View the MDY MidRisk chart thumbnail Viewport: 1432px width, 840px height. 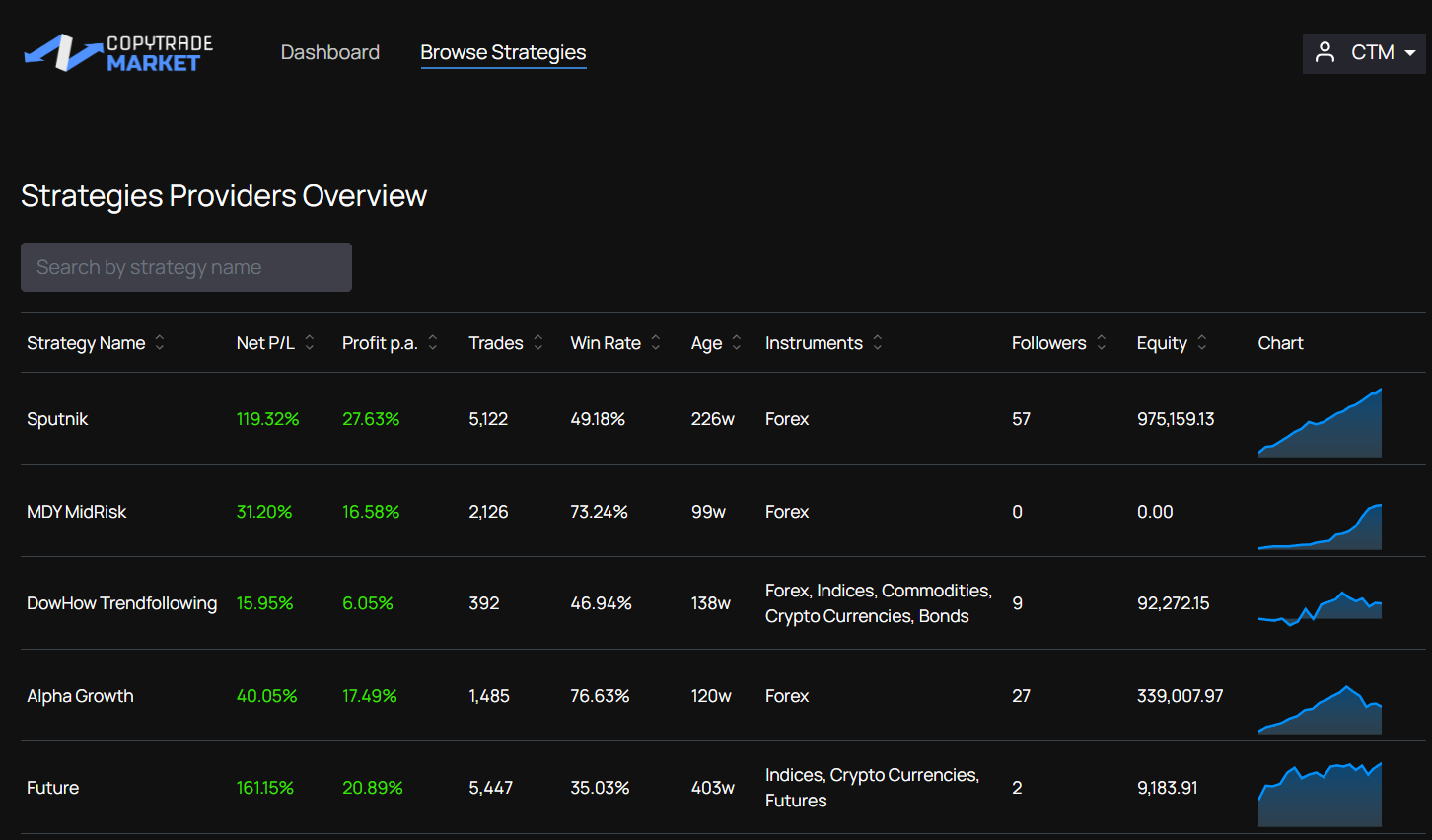pos(1320,526)
